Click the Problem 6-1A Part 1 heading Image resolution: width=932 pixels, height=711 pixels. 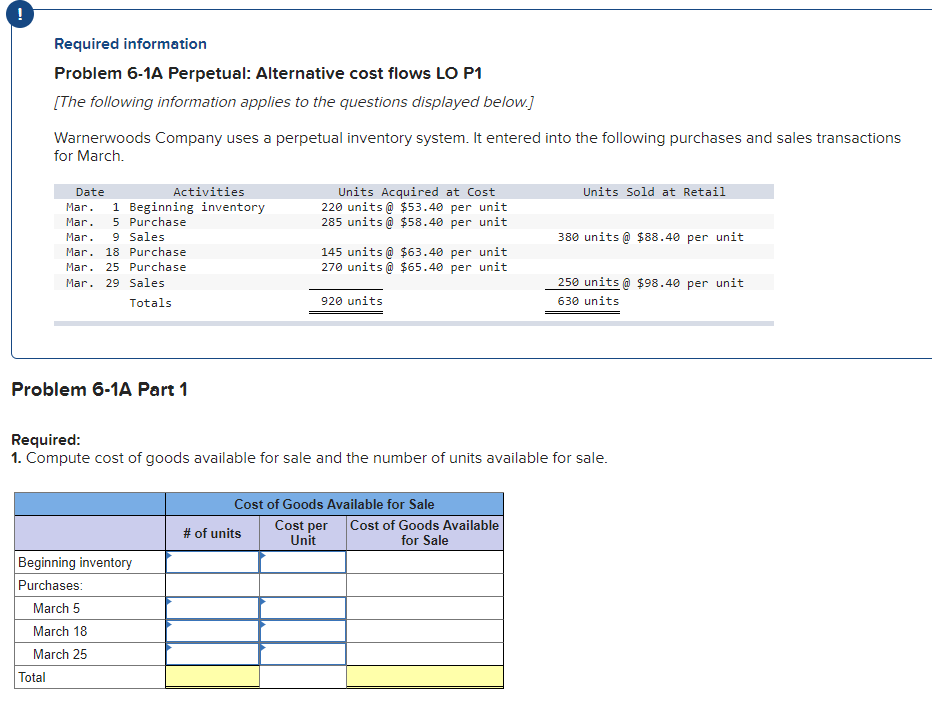click(100, 389)
